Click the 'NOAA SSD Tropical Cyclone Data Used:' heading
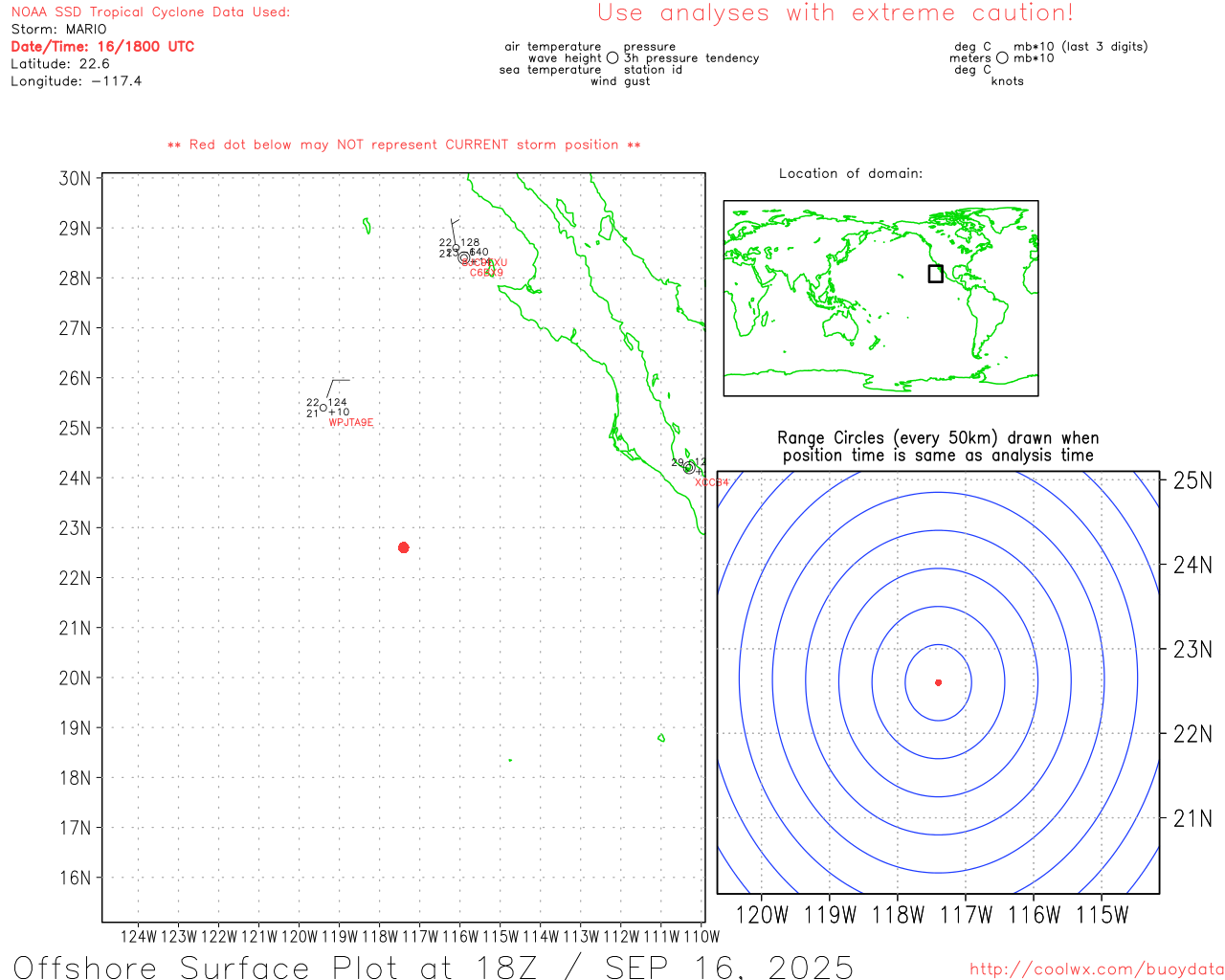Image resolution: width=1225 pixels, height=980 pixels. click(x=150, y=11)
